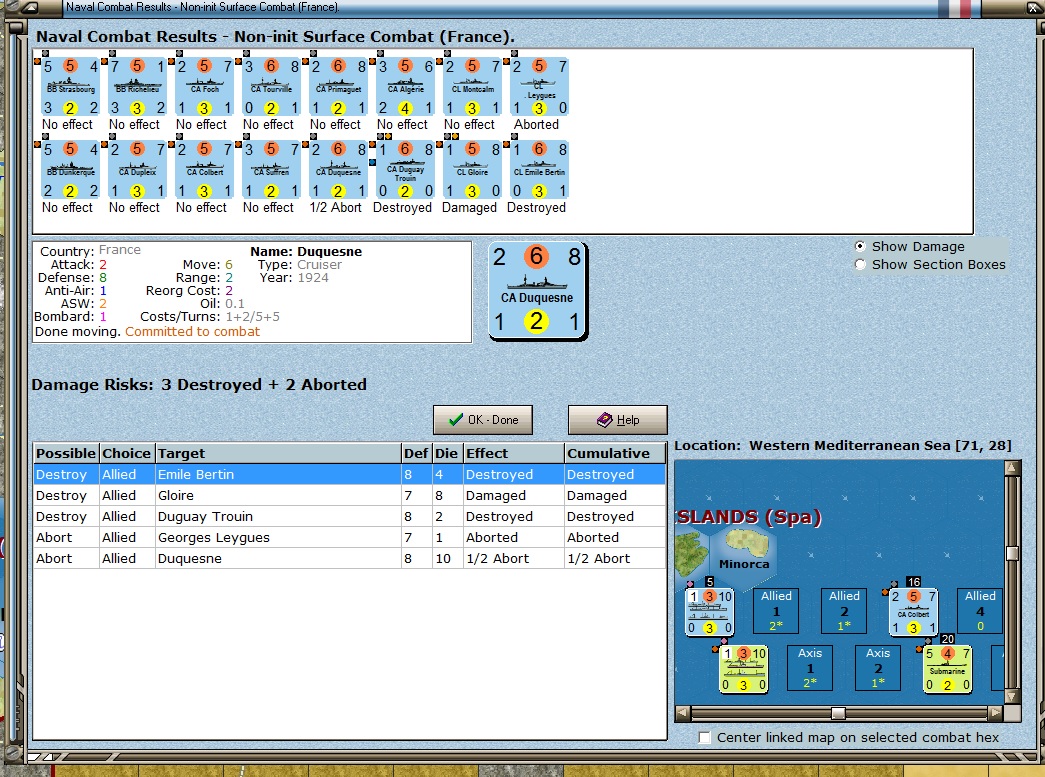Click the CA Tourville ship counter

coord(271,87)
